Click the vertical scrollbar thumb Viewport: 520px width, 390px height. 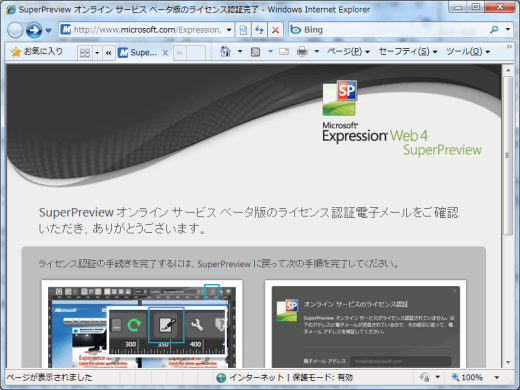point(508,155)
